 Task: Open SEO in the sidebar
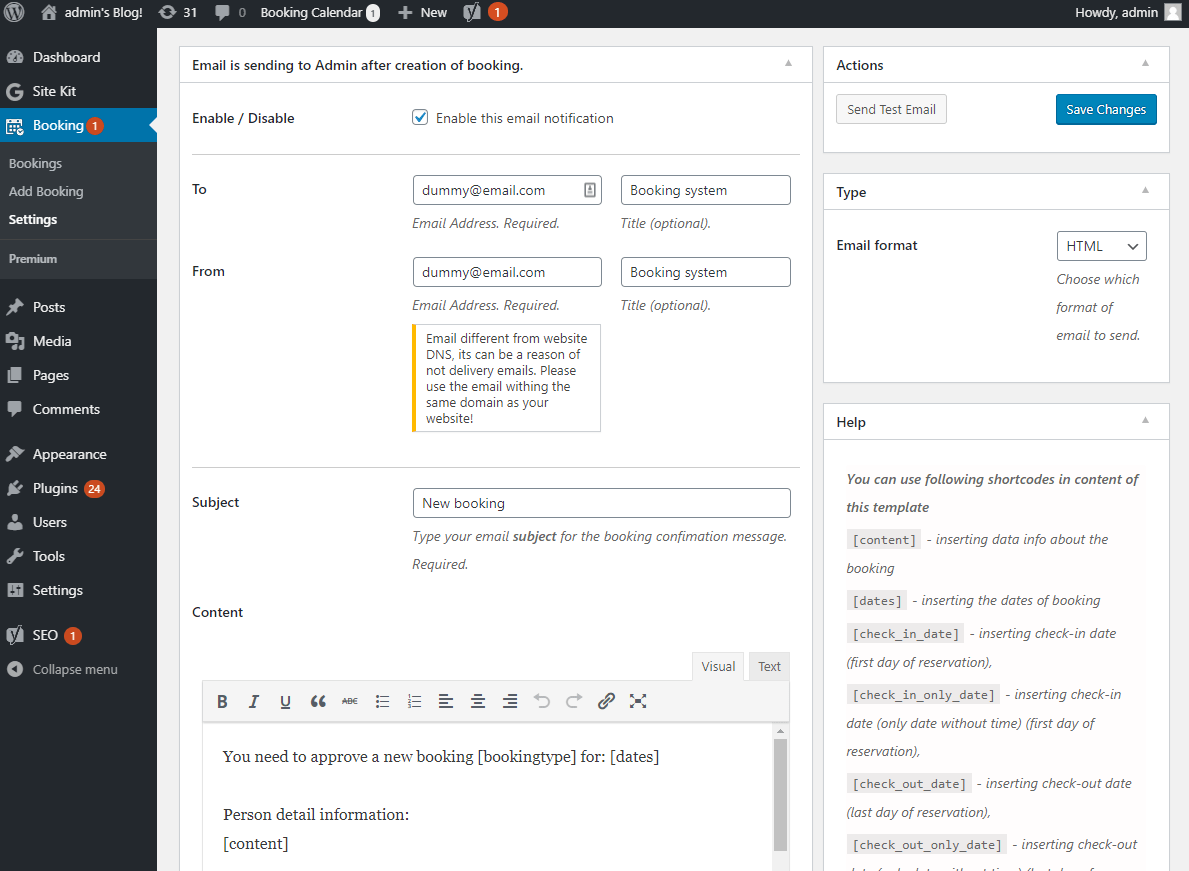pyautogui.click(x=78, y=635)
